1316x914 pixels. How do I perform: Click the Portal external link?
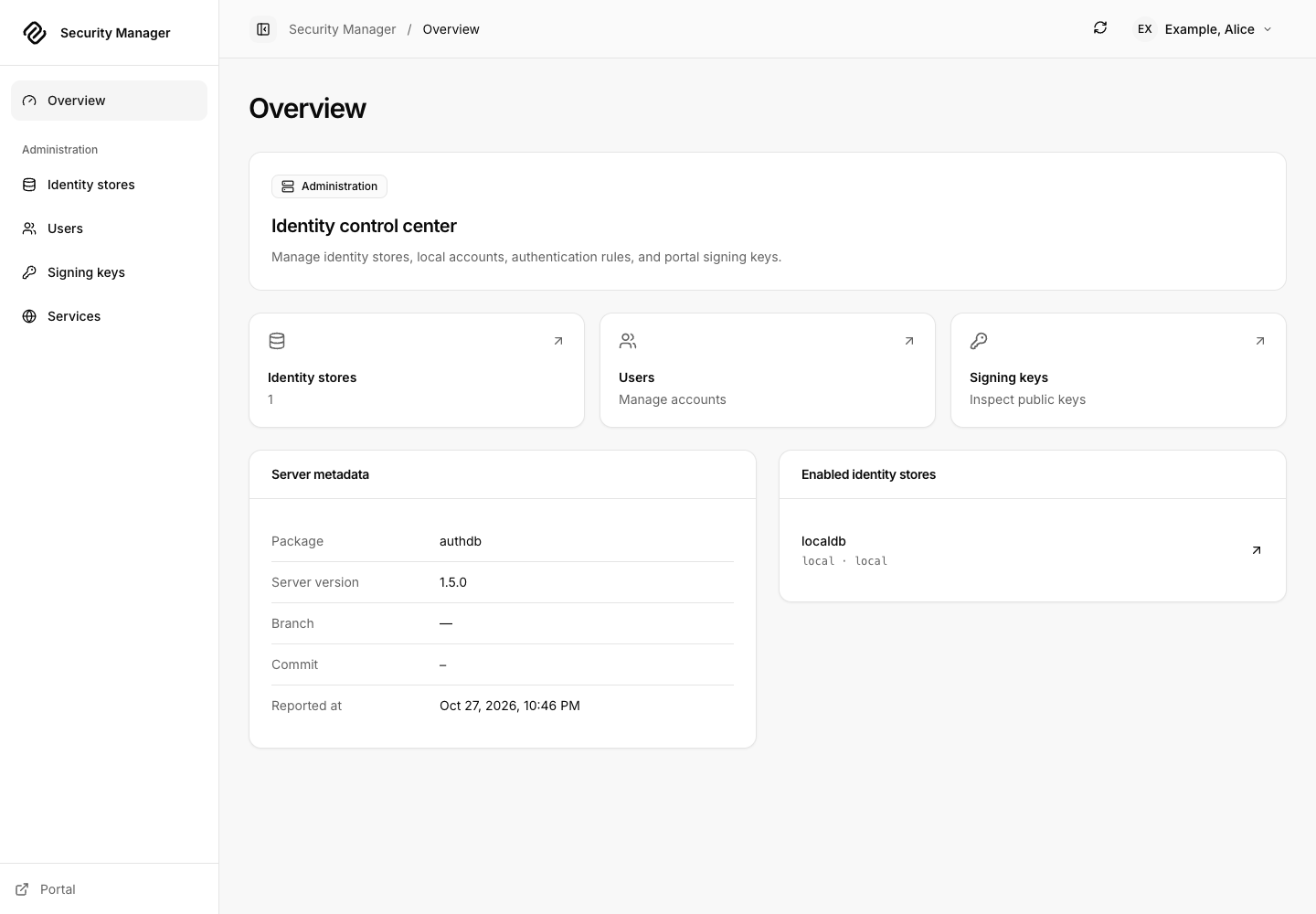coord(46,889)
